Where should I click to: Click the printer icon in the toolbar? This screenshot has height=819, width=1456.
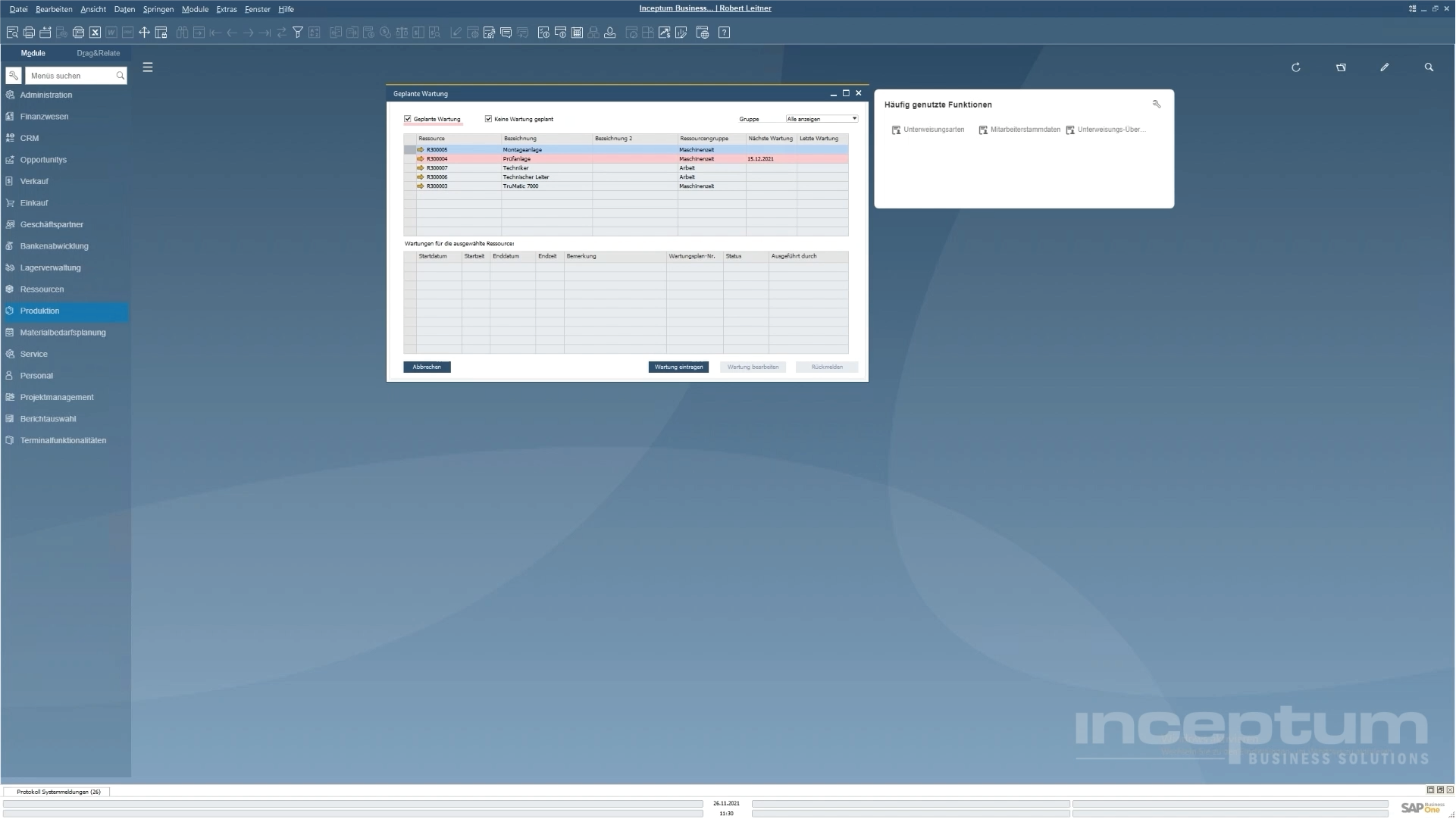(29, 33)
